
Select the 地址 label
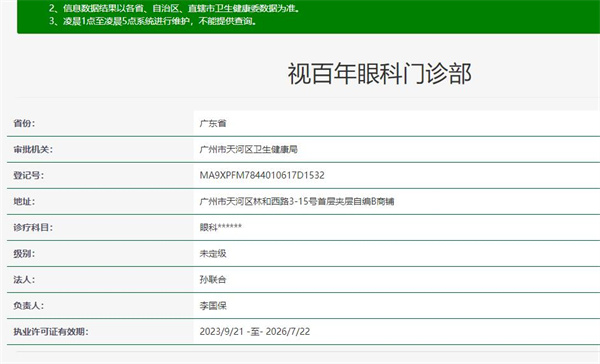tap(24, 201)
